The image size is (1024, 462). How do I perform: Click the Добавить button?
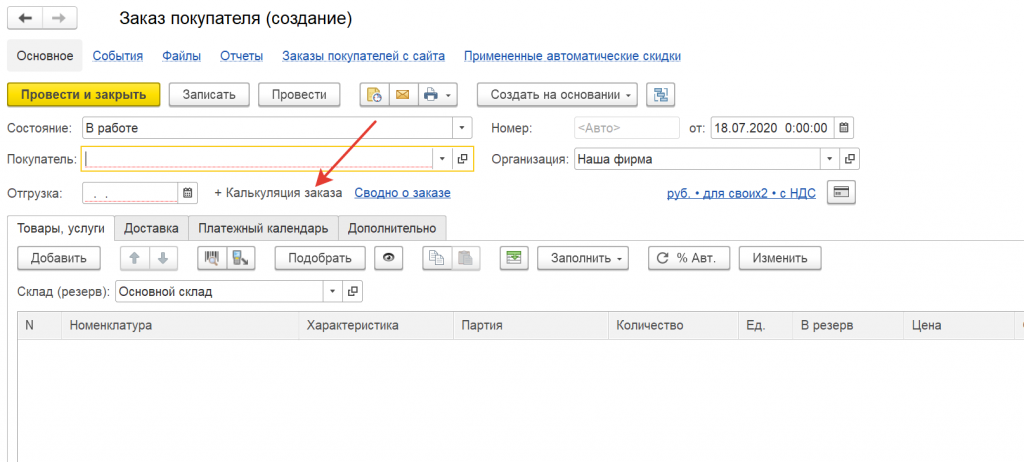tap(59, 258)
